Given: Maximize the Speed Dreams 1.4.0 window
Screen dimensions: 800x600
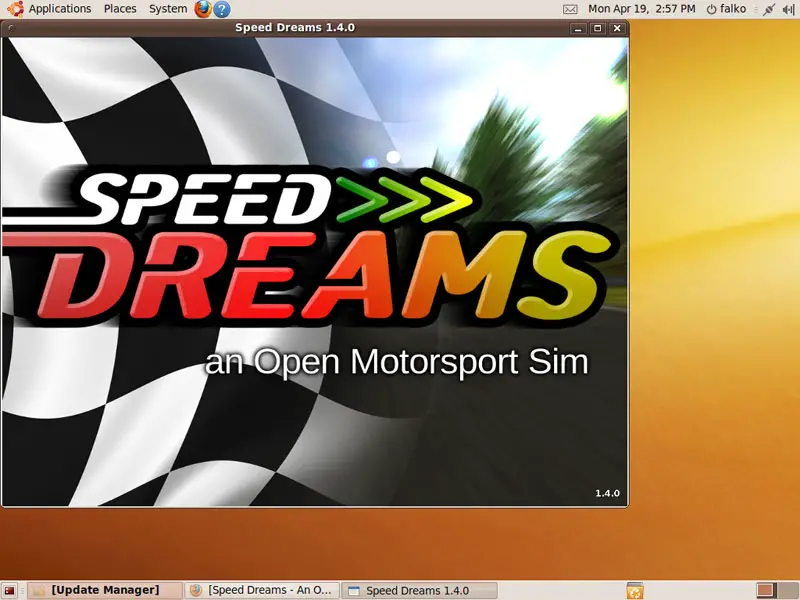Looking at the screenshot, I should (x=597, y=29).
